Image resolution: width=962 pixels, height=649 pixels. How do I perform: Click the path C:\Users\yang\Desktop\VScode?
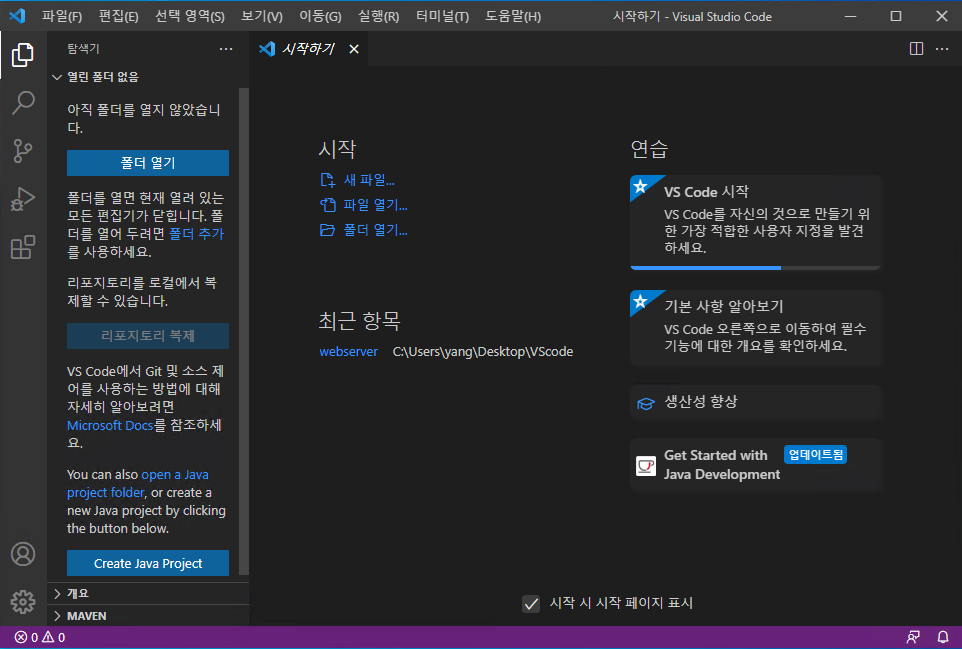pyautogui.click(x=483, y=351)
